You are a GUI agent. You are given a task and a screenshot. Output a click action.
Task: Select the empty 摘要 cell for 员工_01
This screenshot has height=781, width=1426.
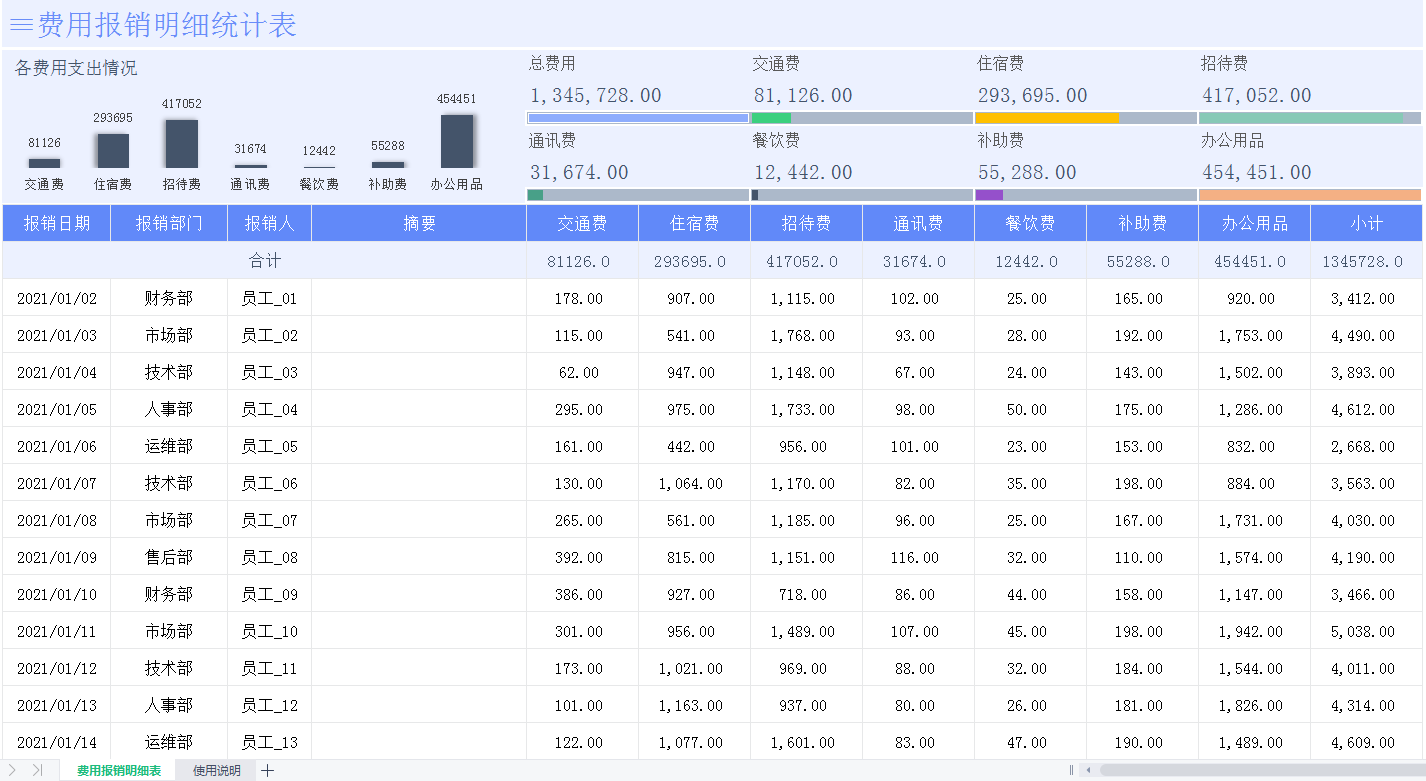tap(419, 298)
